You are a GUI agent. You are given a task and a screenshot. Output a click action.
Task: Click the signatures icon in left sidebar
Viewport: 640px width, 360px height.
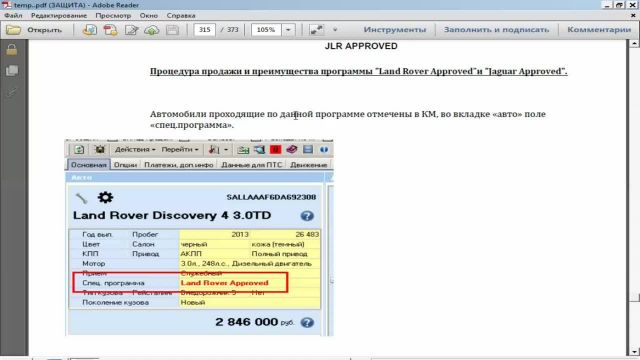click(x=12, y=93)
